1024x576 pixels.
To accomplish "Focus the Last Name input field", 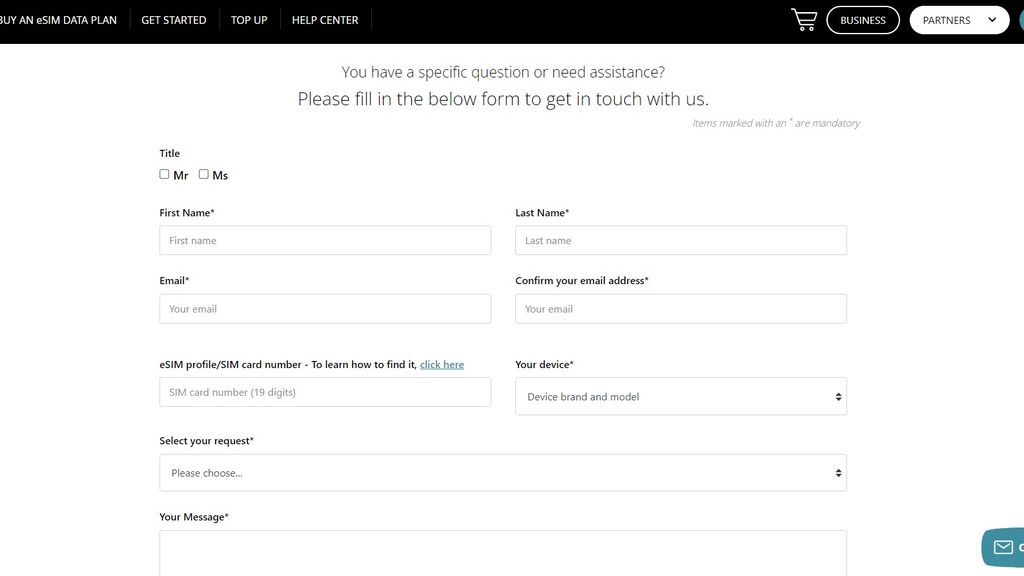I will [681, 240].
